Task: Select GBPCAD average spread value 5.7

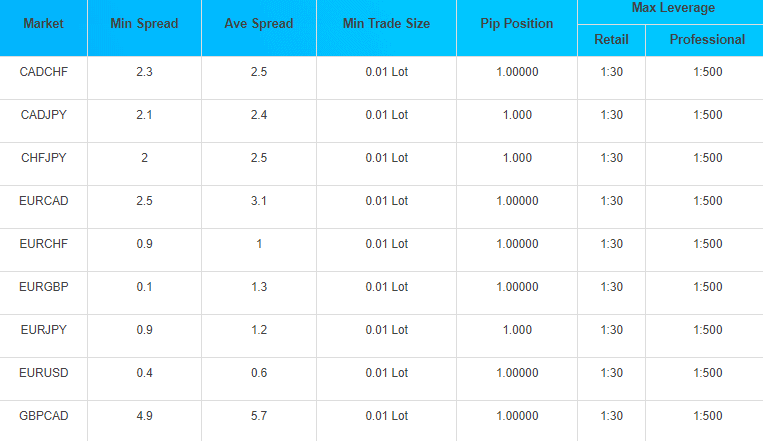Action: pos(258,416)
